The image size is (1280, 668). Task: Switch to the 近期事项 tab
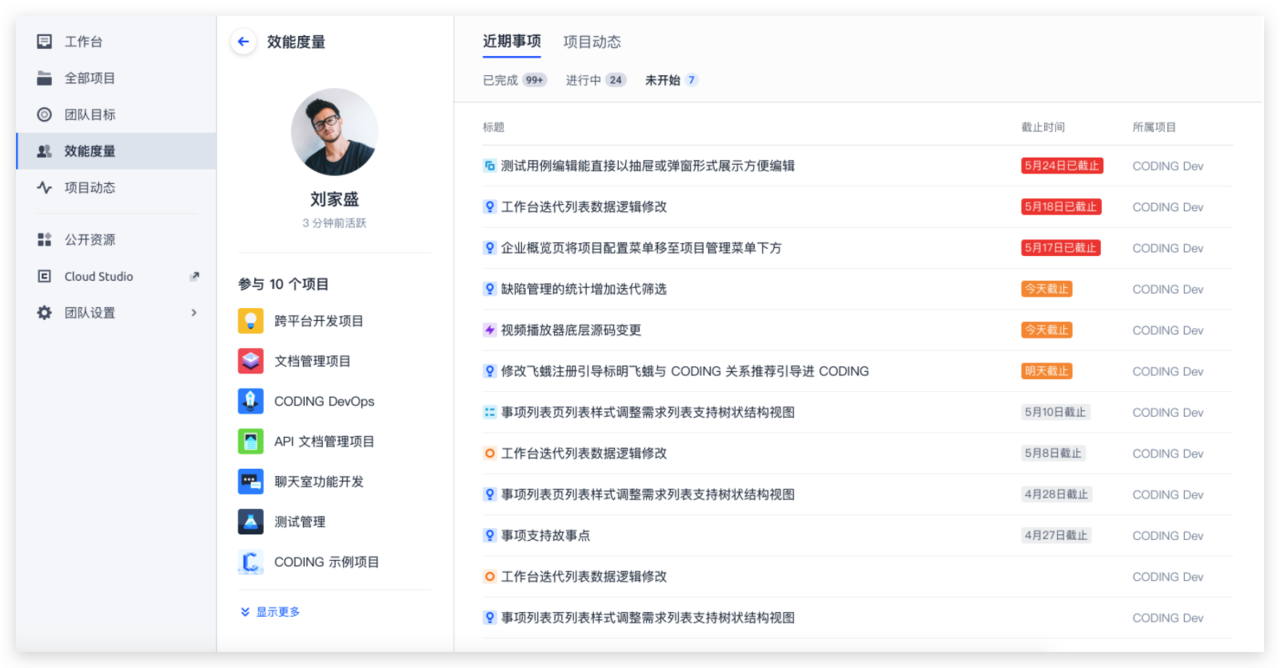point(512,42)
